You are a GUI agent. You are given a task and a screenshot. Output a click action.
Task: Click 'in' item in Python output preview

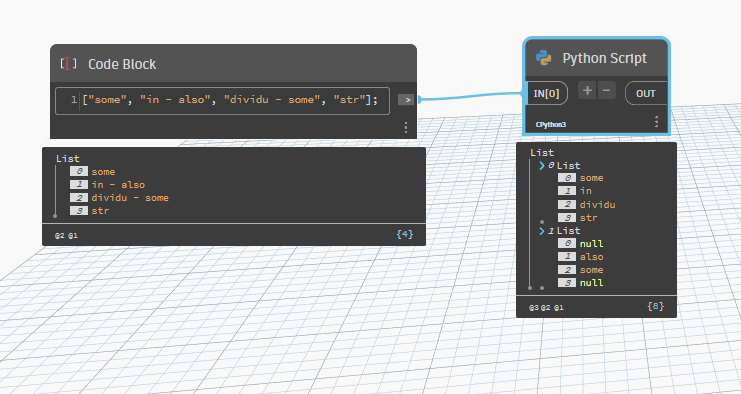coord(586,191)
